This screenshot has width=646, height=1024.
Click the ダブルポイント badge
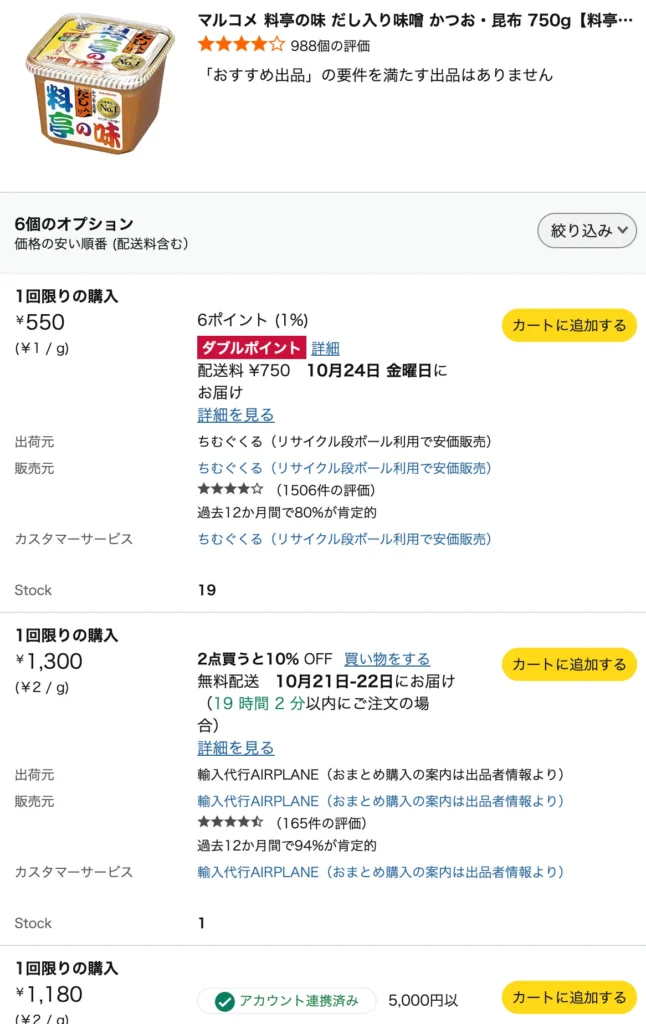pos(251,348)
